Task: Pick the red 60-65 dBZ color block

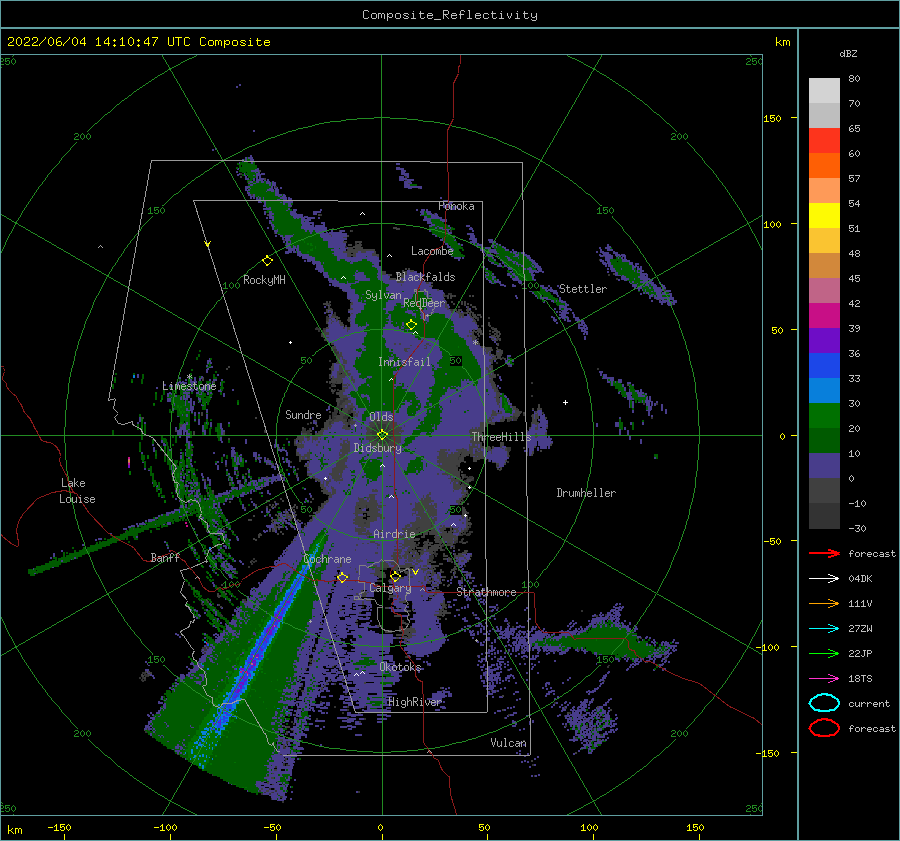Action: [824, 140]
